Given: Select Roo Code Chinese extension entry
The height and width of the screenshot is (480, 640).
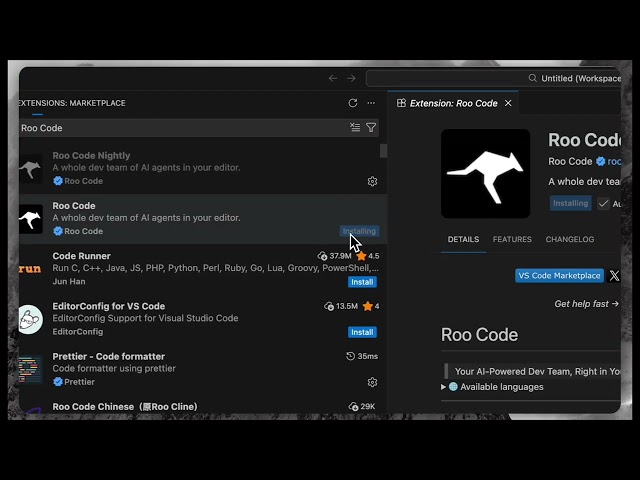Looking at the screenshot, I should tap(203, 405).
